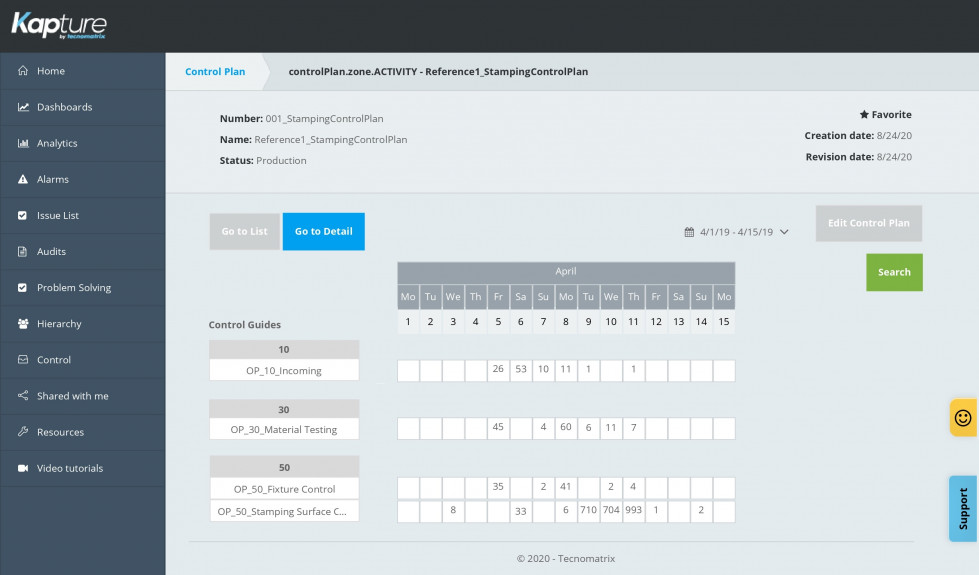The height and width of the screenshot is (575, 979).
Task: Click cell 60 in OP_30_Material Testing row
Action: [566, 428]
